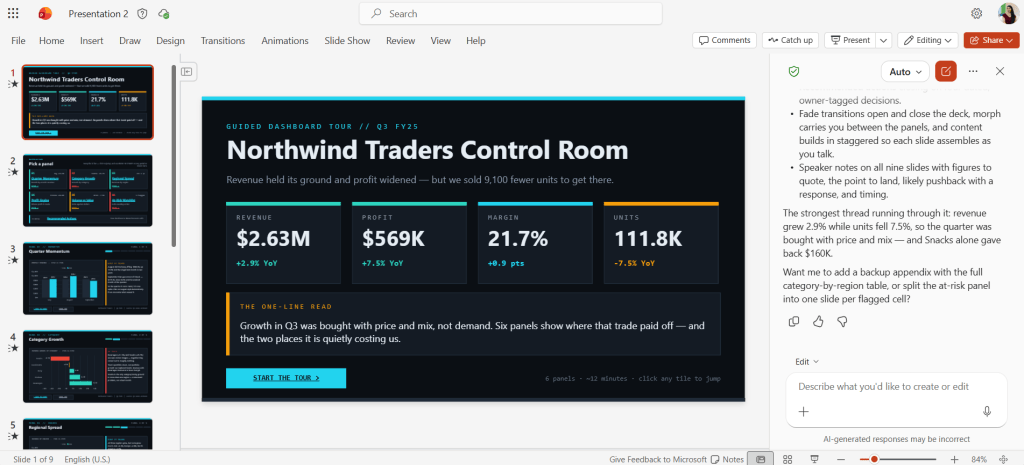Click the animation star under slide 1
The width and height of the screenshot is (1024, 465).
click(13, 84)
